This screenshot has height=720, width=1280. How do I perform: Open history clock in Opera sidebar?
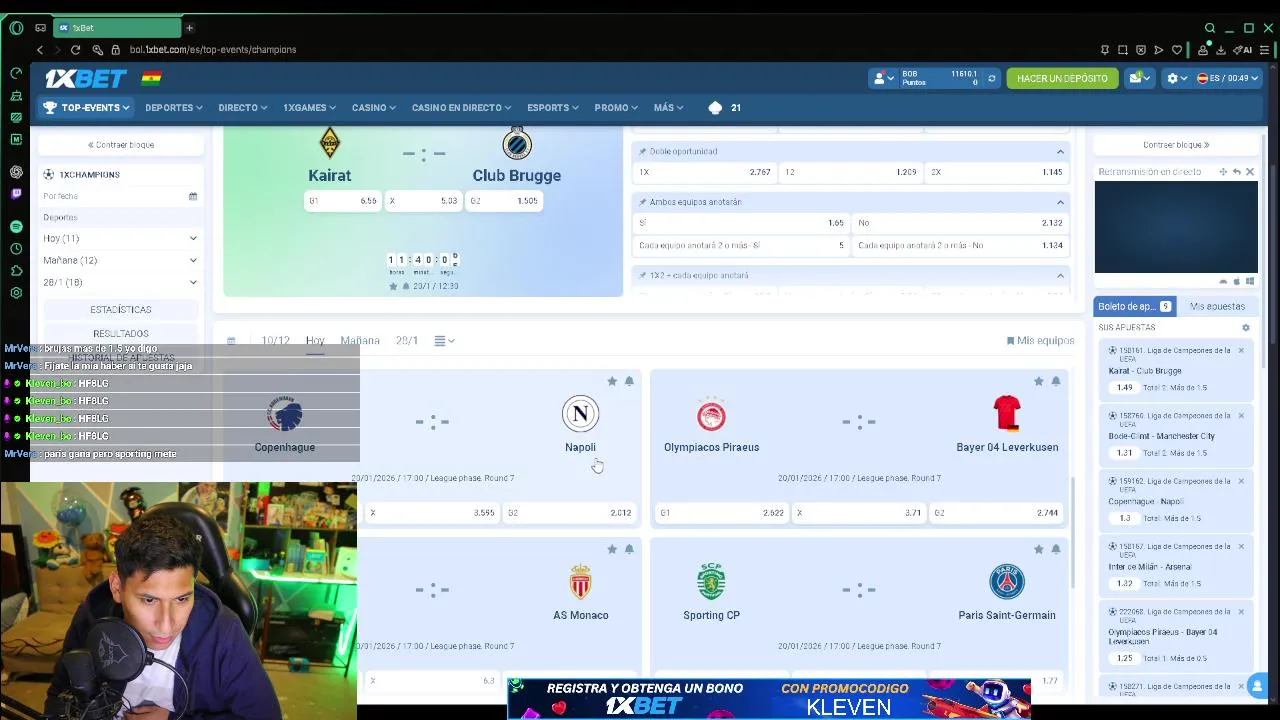pos(16,249)
